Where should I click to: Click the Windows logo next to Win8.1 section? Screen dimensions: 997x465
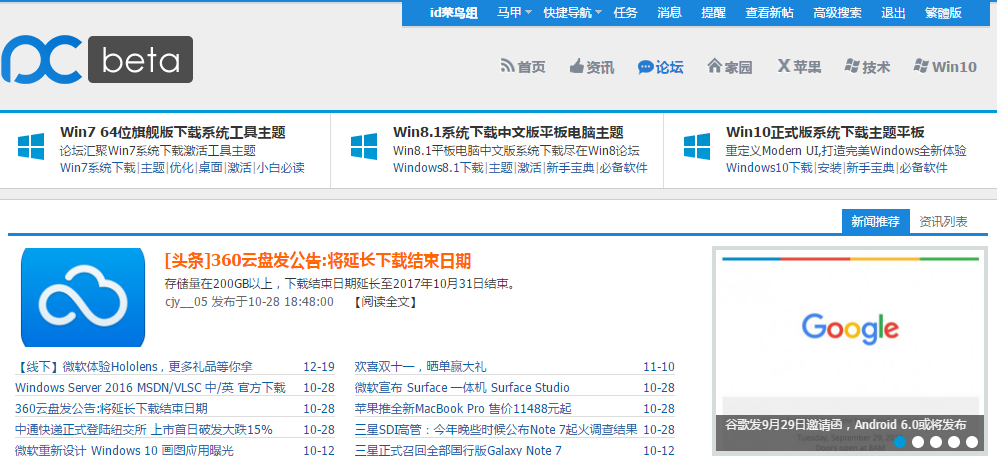(x=364, y=146)
